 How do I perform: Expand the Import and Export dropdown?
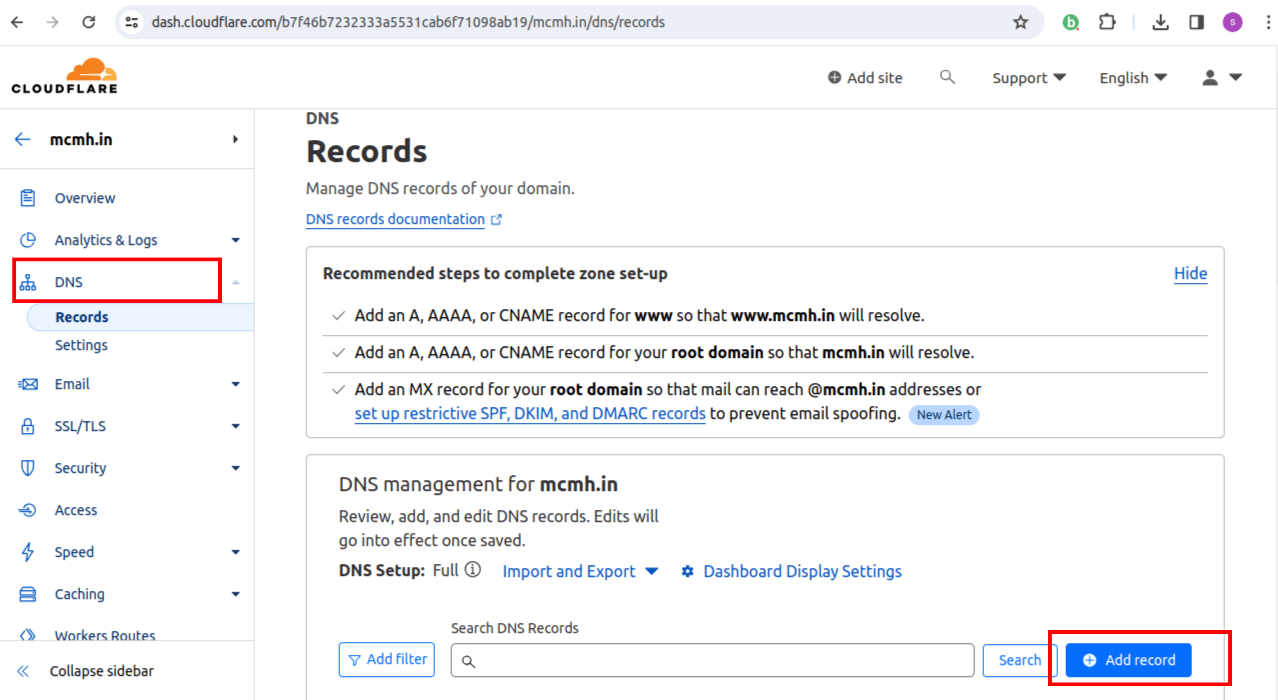[579, 571]
